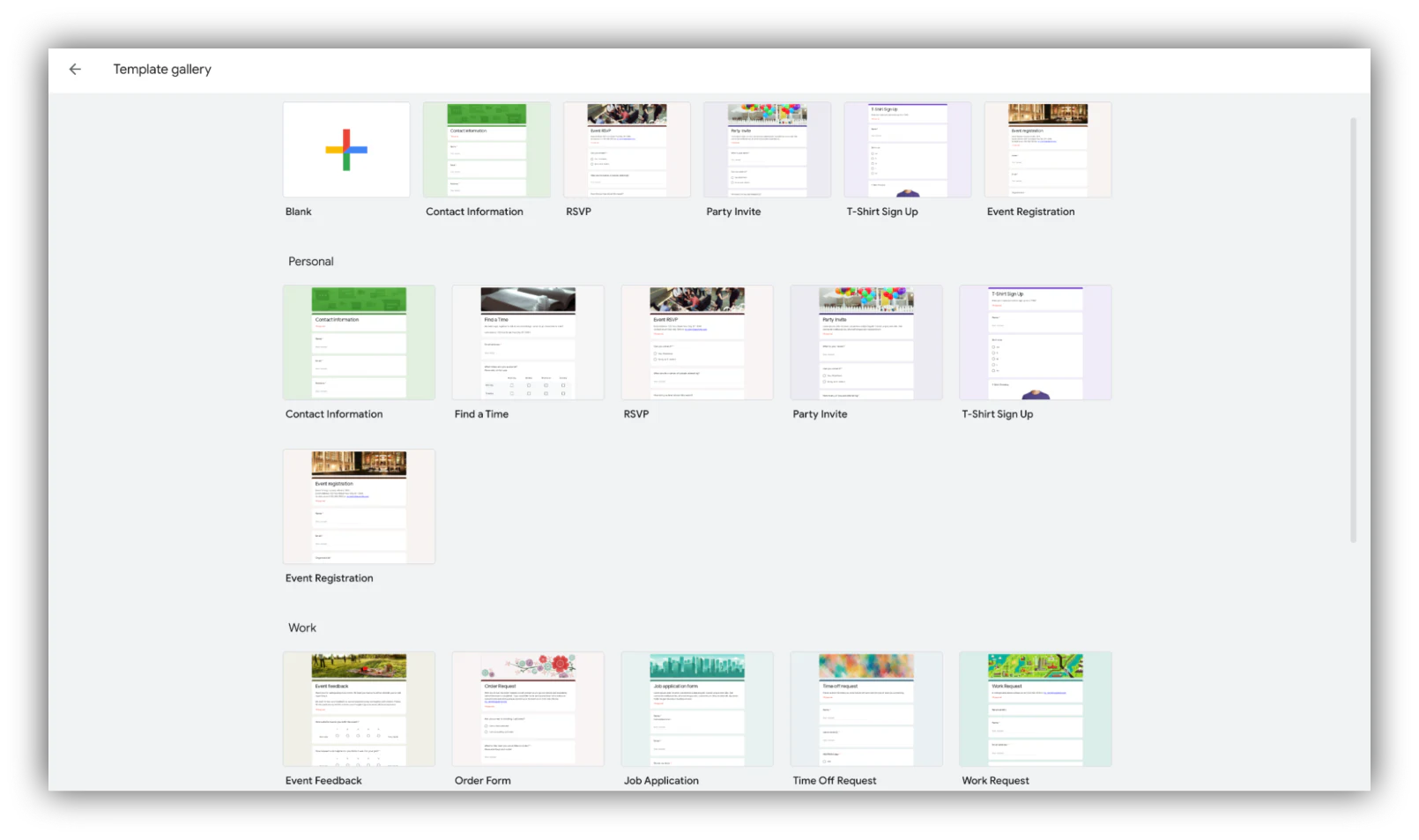Choose the Job Application template thumbnail
The width and height of the screenshot is (1419, 840).
click(x=697, y=710)
